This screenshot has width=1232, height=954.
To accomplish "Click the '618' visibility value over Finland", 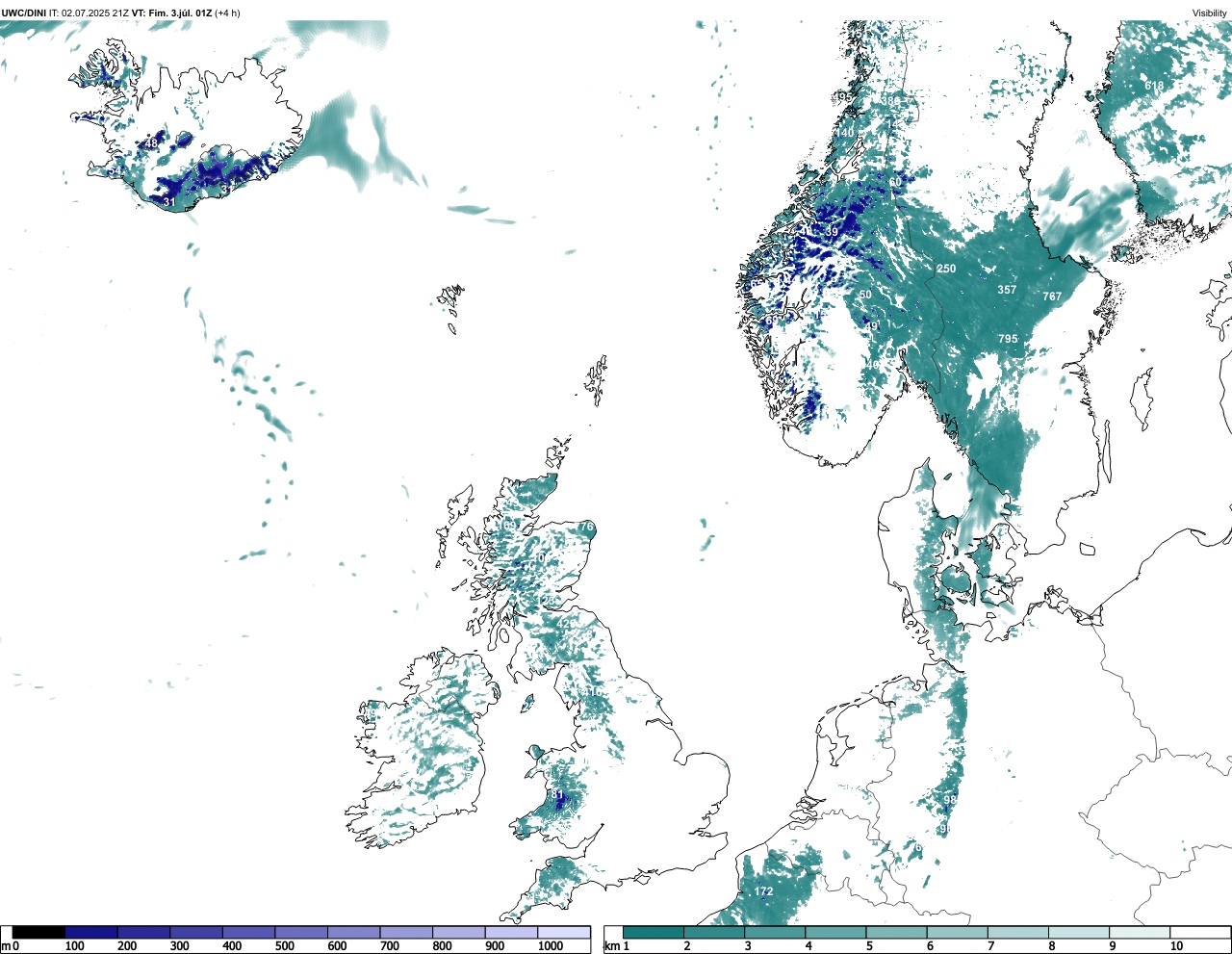I will pyautogui.click(x=1154, y=86).
